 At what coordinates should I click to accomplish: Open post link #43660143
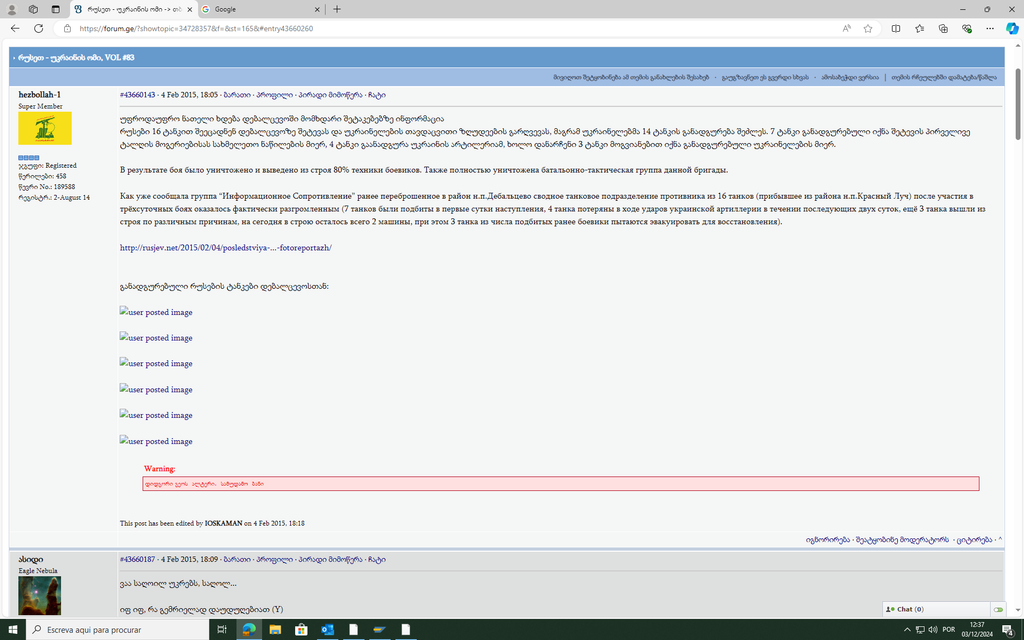[138, 95]
